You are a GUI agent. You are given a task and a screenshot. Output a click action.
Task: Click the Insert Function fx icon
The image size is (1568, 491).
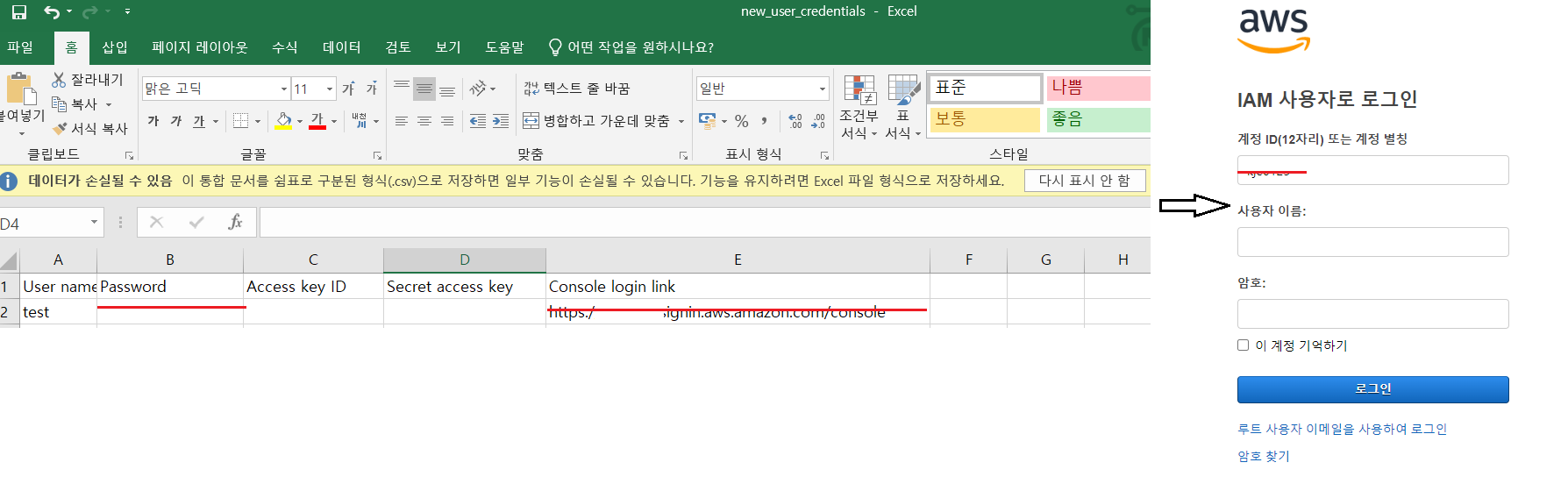235,222
